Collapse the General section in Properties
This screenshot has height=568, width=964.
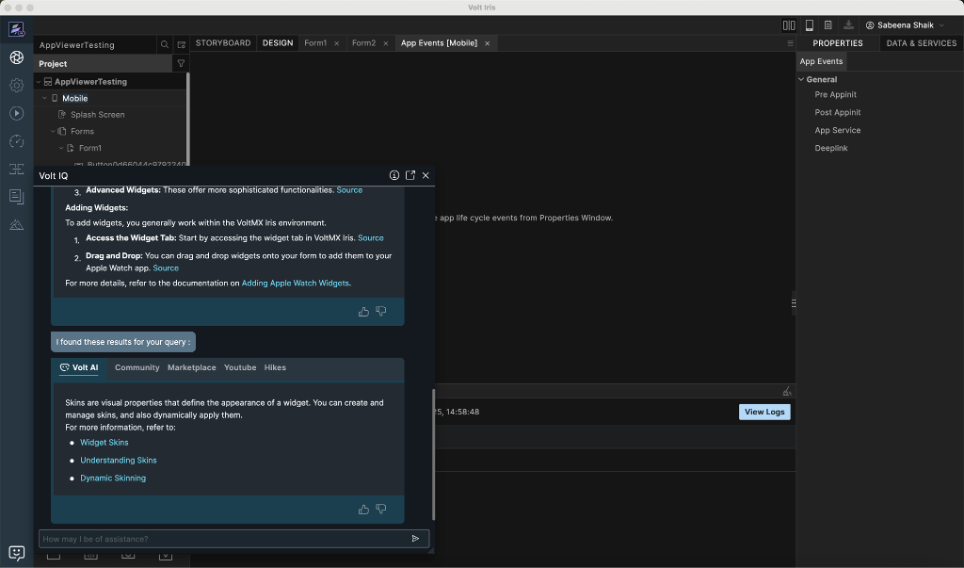[801, 79]
